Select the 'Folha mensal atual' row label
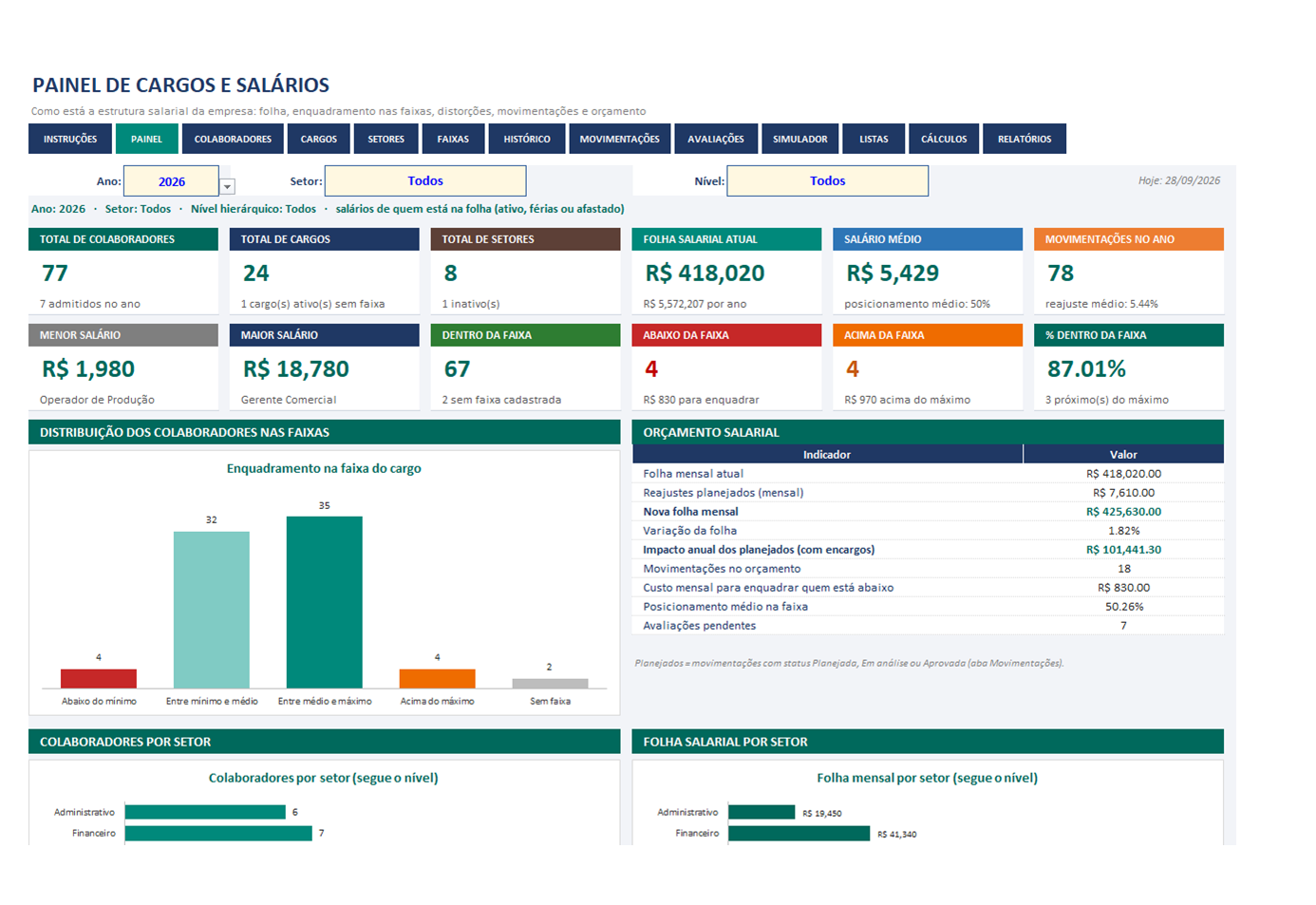The height and width of the screenshot is (905, 1316). (693, 474)
